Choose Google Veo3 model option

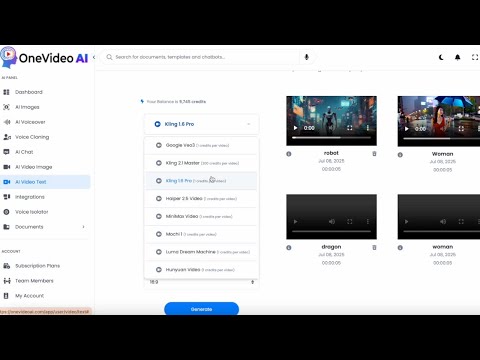201,145
